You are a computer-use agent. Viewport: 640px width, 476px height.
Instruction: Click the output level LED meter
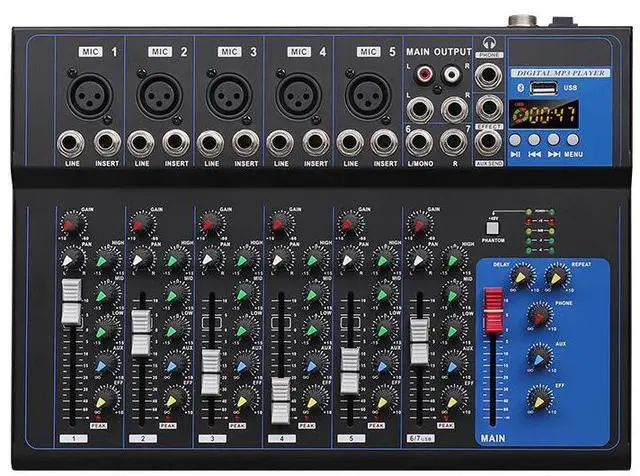[x=540, y=231]
